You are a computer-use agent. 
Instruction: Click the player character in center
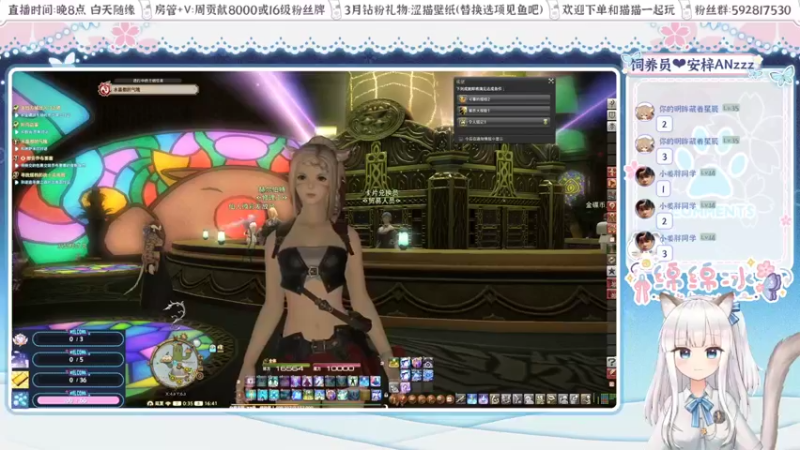(319, 265)
